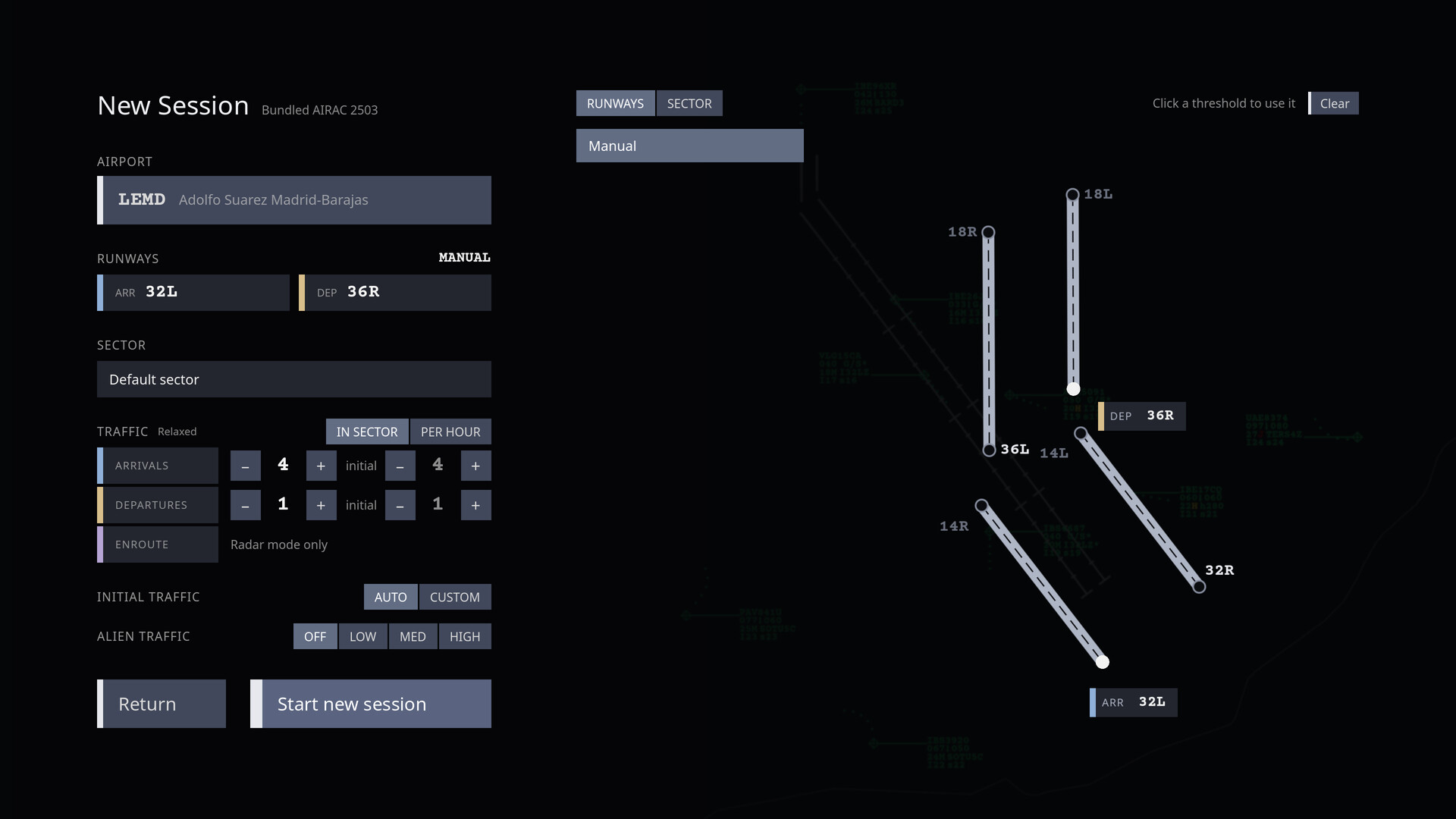Viewport: 1456px width, 819px height.
Task: Open the LEMD airport selector
Action: (x=294, y=200)
